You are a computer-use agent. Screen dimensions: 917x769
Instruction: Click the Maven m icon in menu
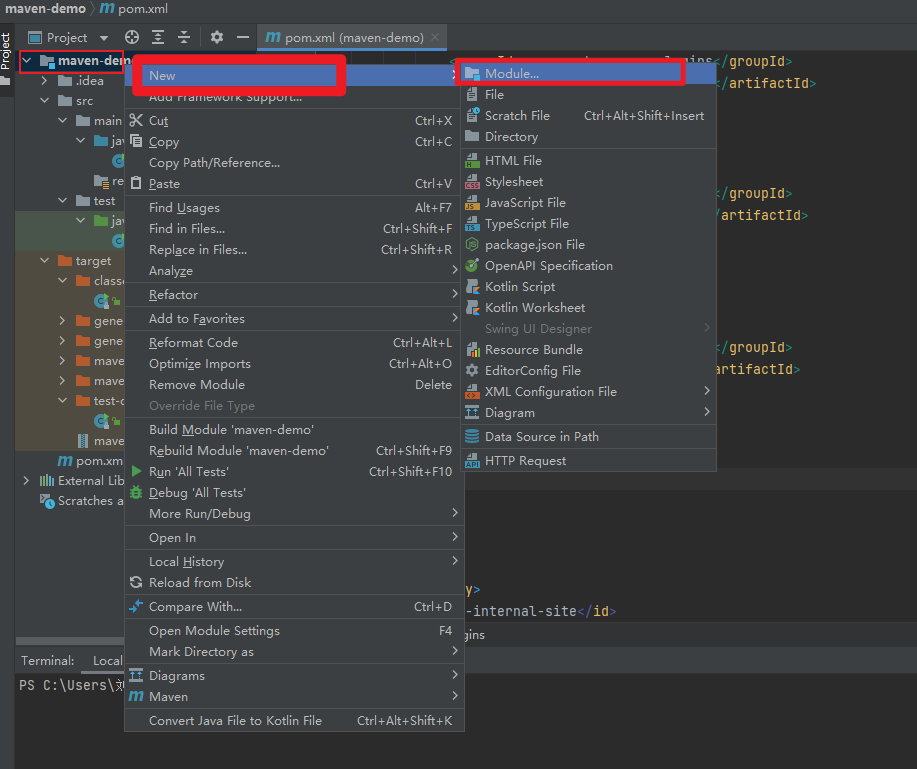[136, 696]
